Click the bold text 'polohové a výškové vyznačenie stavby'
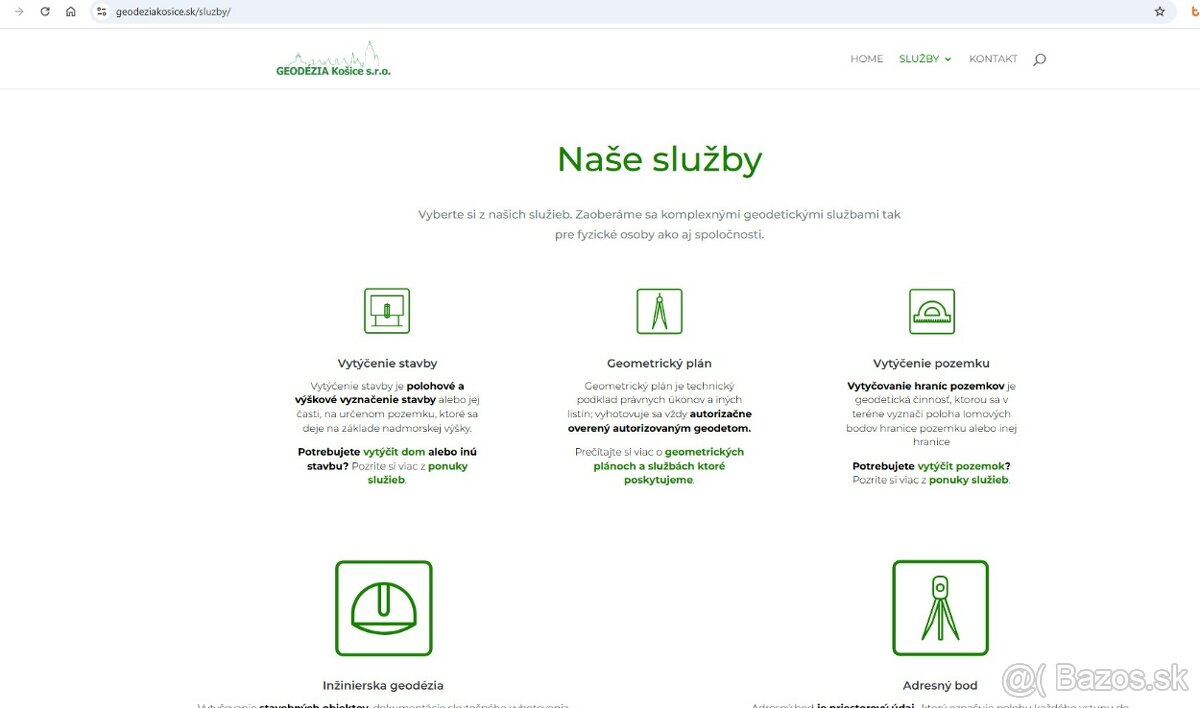 point(381,393)
